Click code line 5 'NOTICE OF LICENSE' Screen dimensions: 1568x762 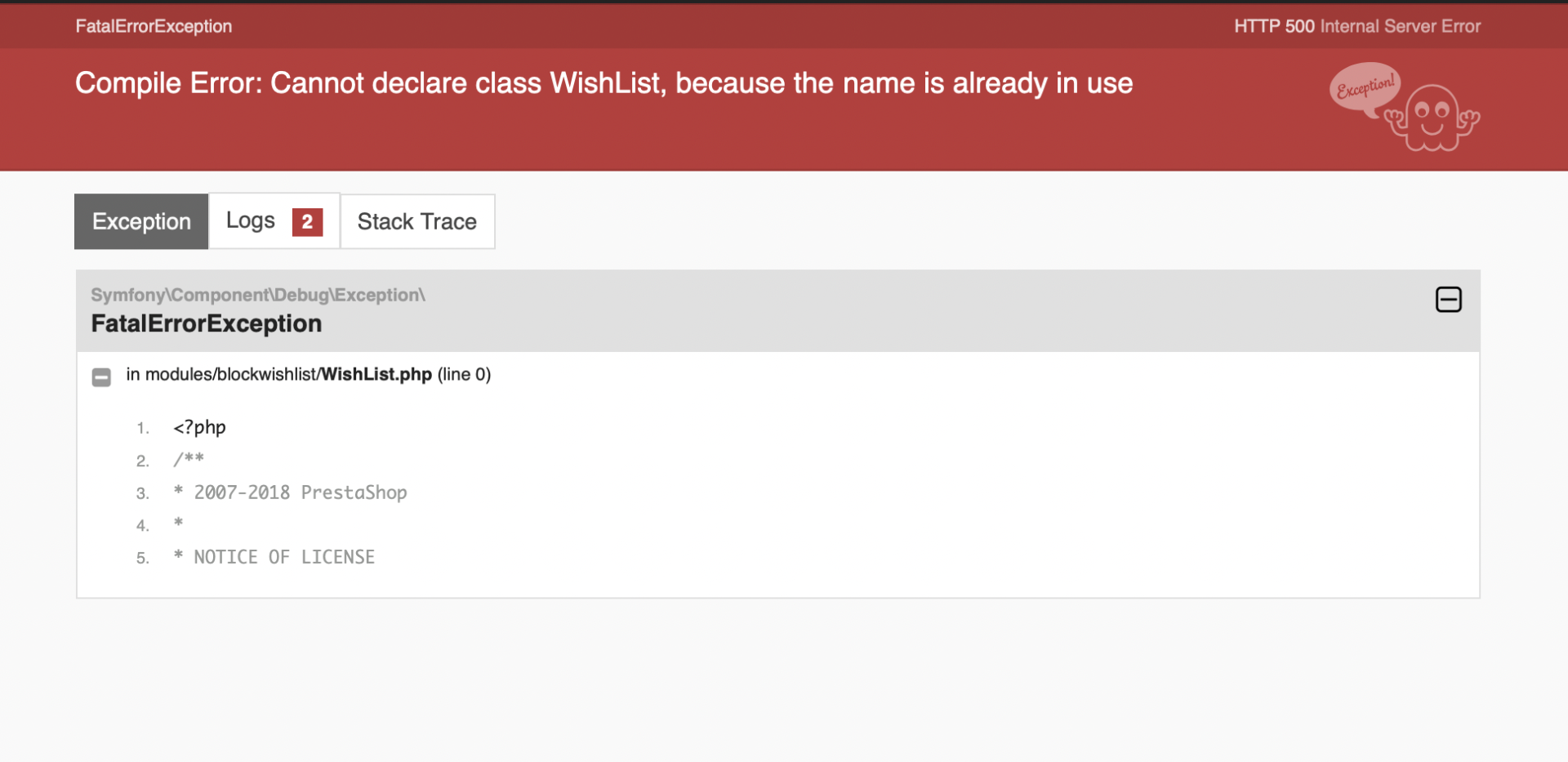coord(274,557)
